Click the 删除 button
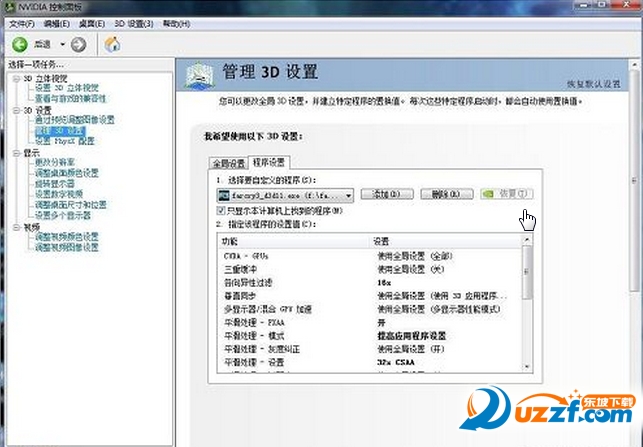 coord(447,194)
